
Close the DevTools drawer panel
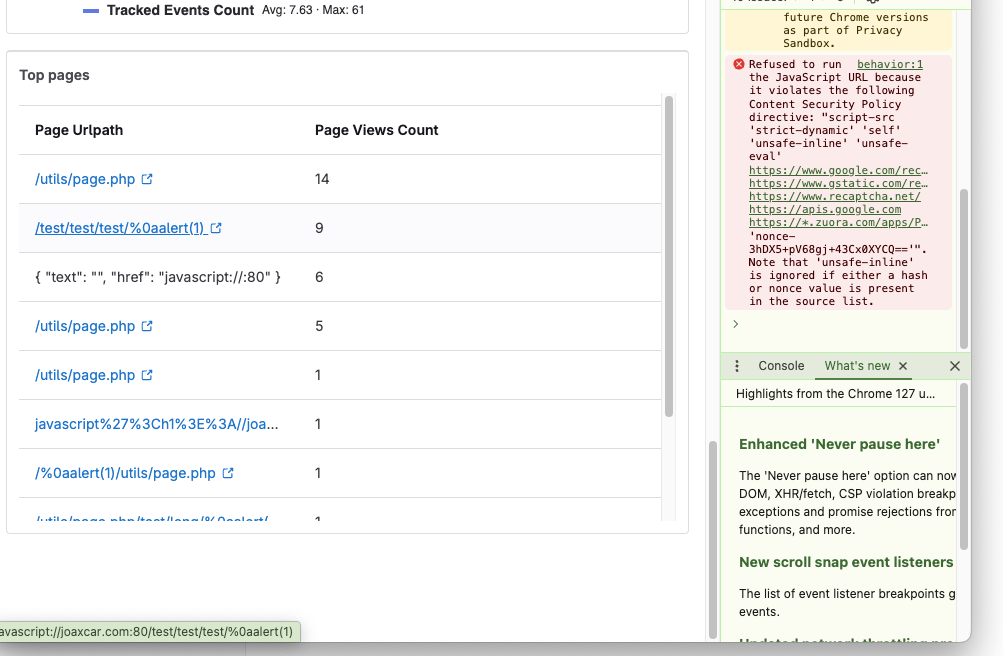[954, 367]
